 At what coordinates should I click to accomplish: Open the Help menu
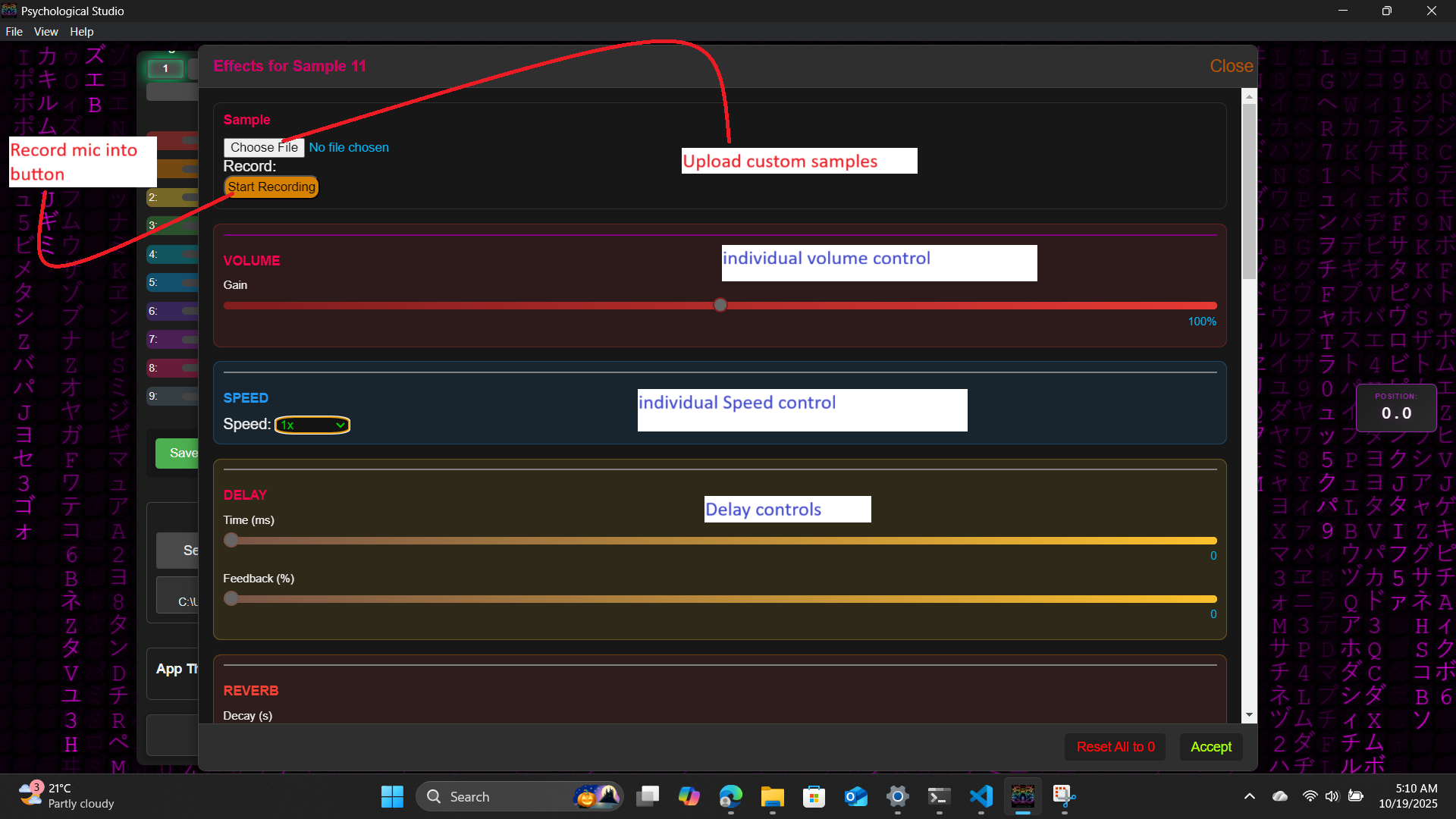81,32
